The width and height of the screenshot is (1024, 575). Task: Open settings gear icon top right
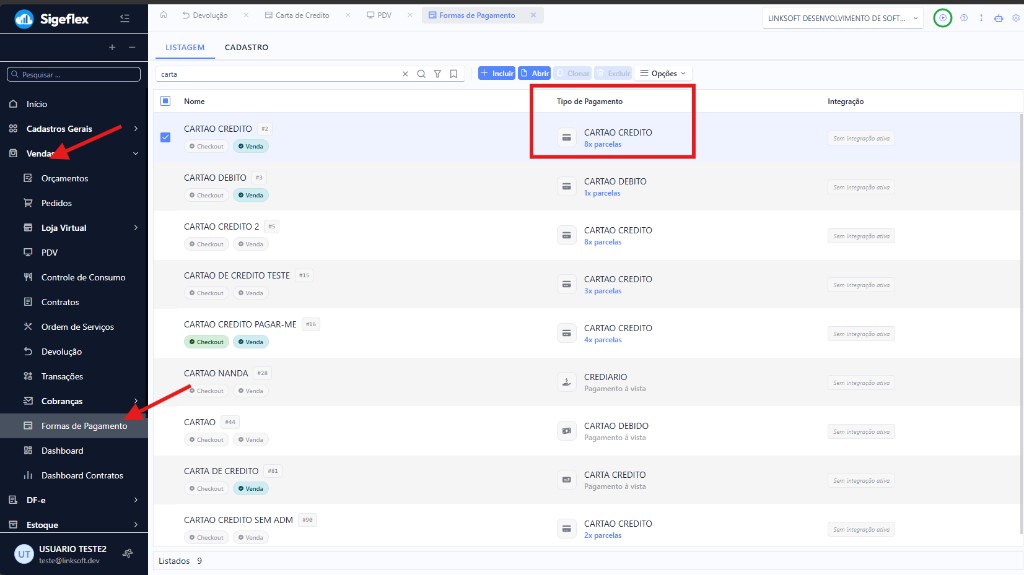click(x=1016, y=18)
